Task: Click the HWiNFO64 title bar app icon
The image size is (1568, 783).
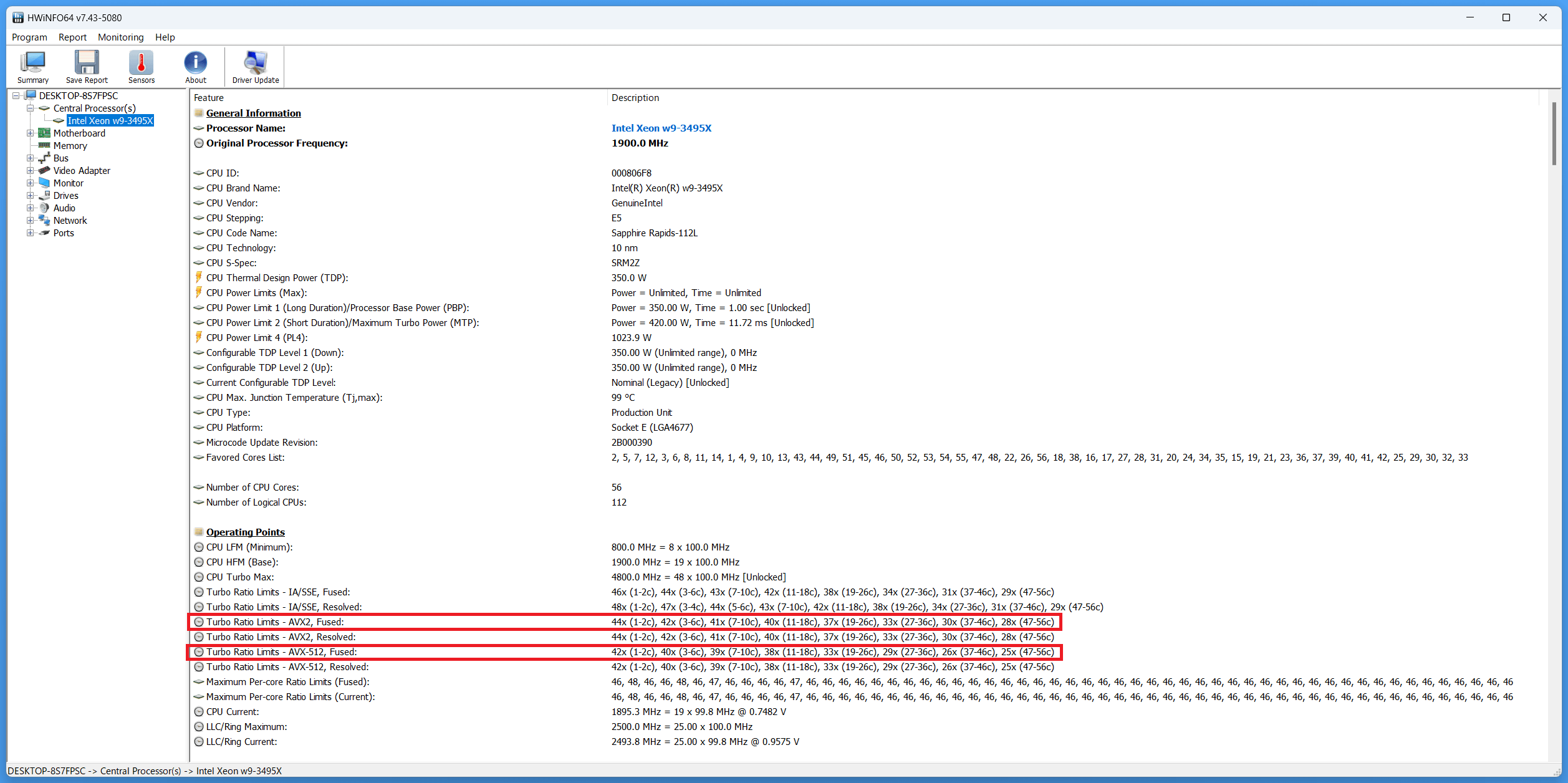Action: tap(18, 17)
